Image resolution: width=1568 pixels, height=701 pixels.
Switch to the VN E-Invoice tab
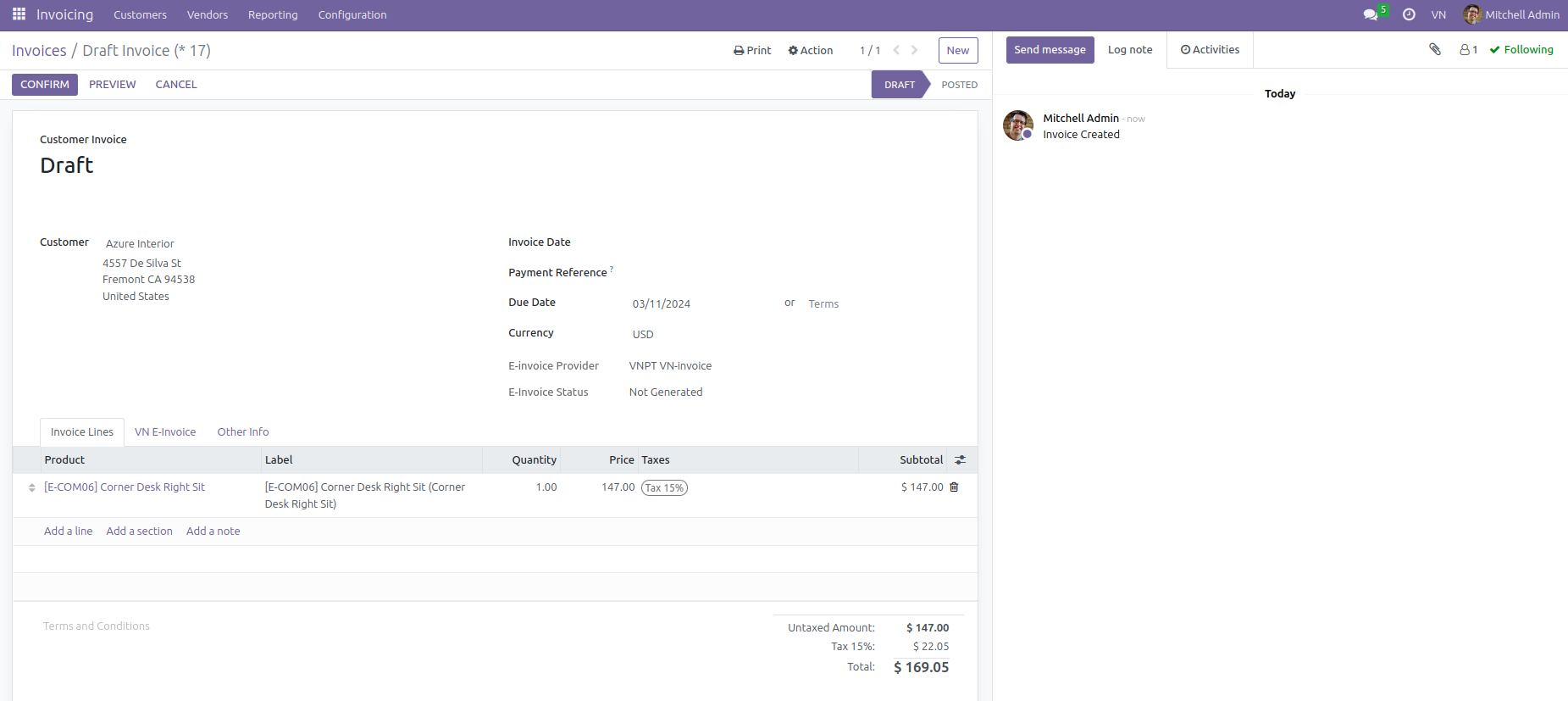[x=165, y=432]
